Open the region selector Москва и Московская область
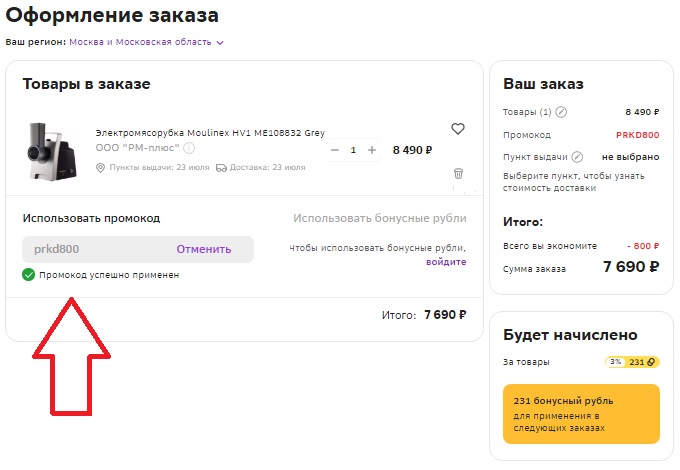Image resolution: width=680 pixels, height=470 pixels. (x=140, y=42)
